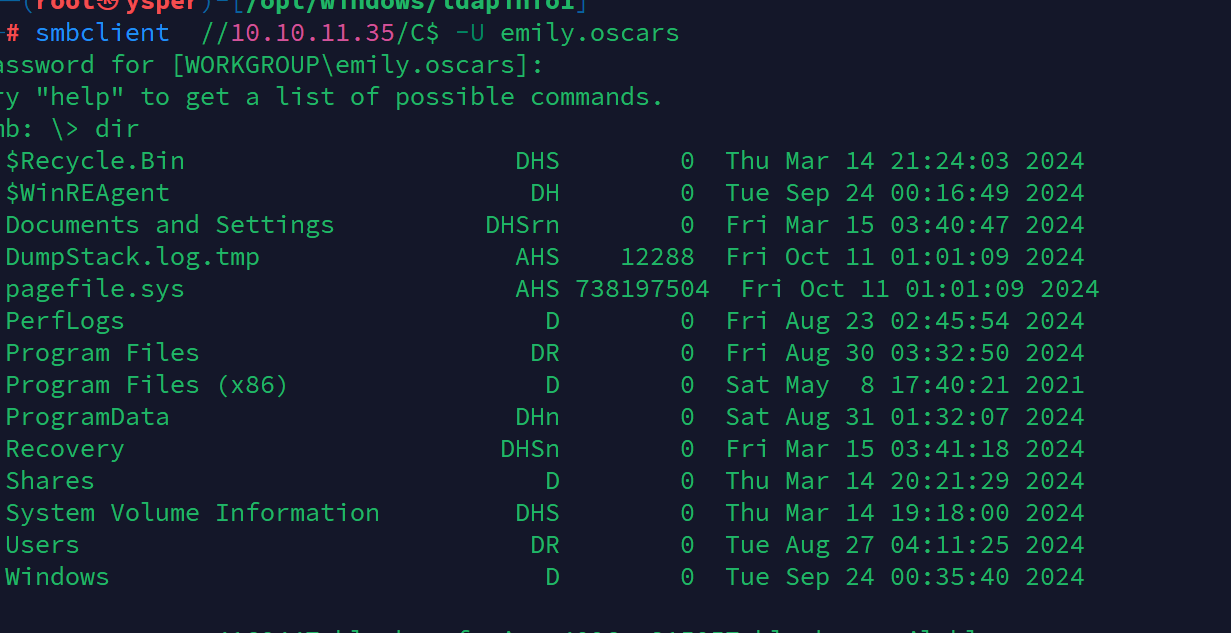Select pagefile.sys size value 738197504

pyautogui.click(x=642, y=289)
